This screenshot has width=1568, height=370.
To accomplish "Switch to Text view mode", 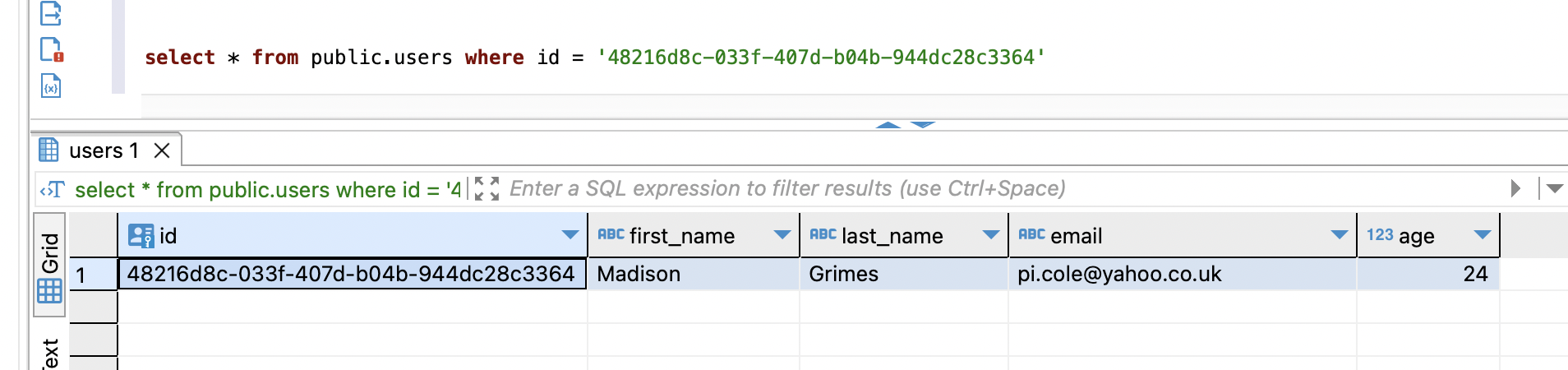I will [x=49, y=352].
